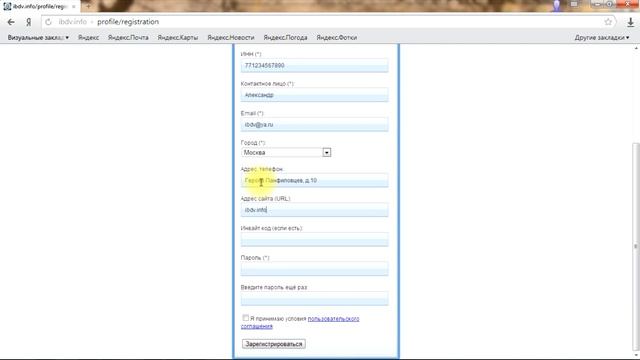The height and width of the screenshot is (360, 640).
Task: Focus the Контактное лицо field
Action: coord(314,95)
